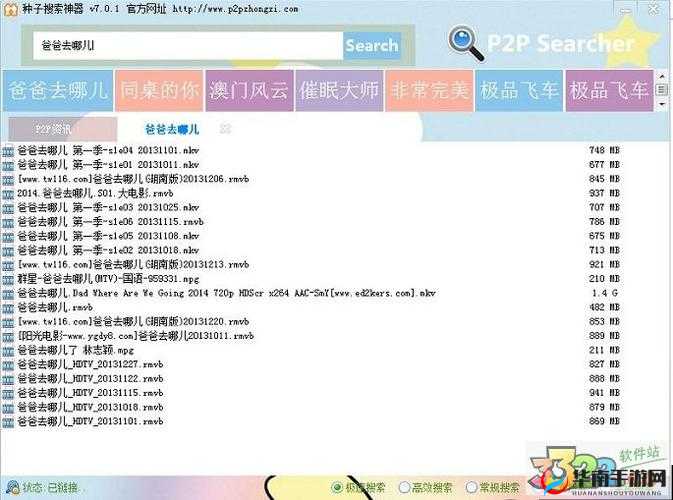Image resolution: width=673 pixels, height=500 pixels.
Task: Click video icon of s1e03 20131025.mkv row
Action: point(8,208)
